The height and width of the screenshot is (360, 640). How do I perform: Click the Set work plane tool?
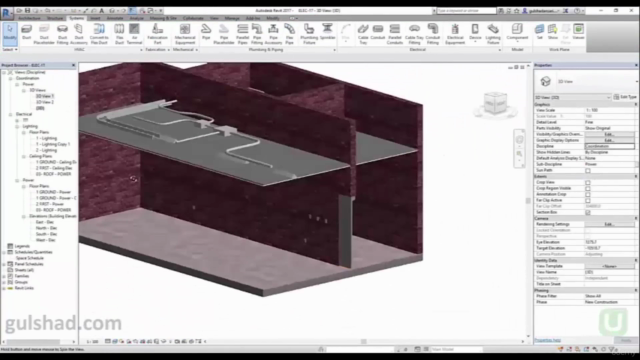pos(540,32)
